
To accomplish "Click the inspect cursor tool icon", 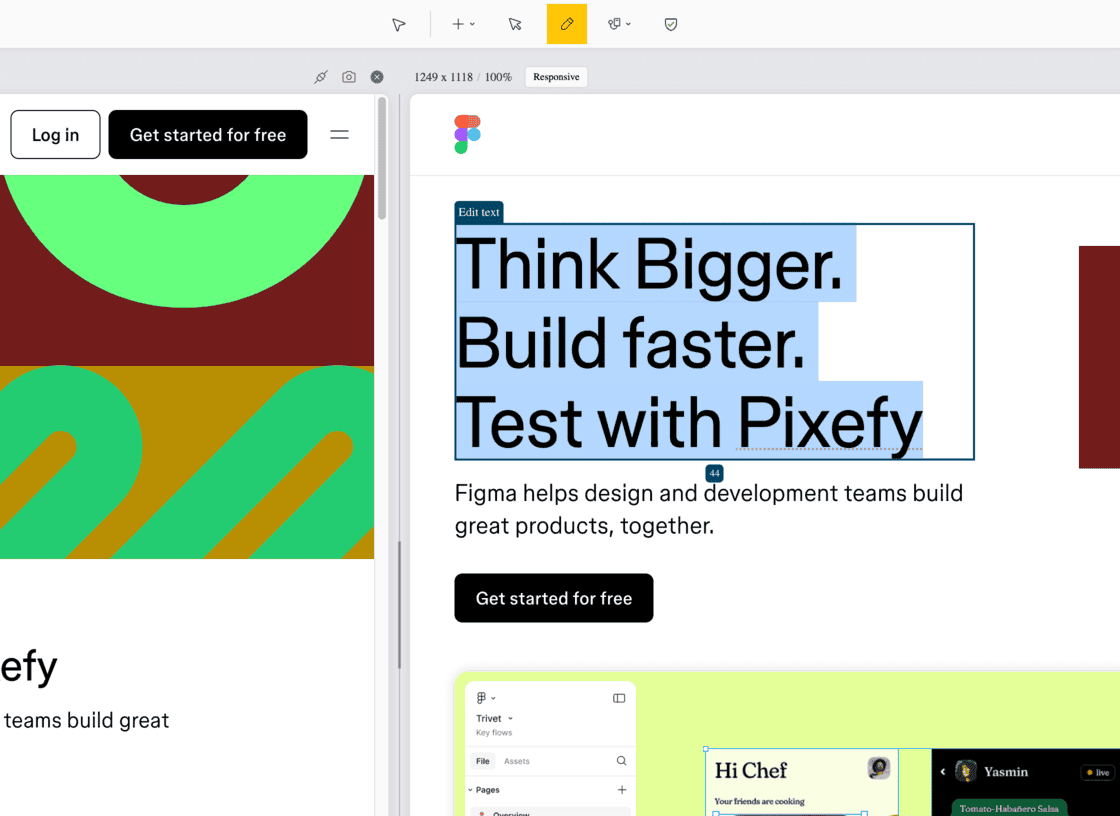I will click(x=515, y=24).
